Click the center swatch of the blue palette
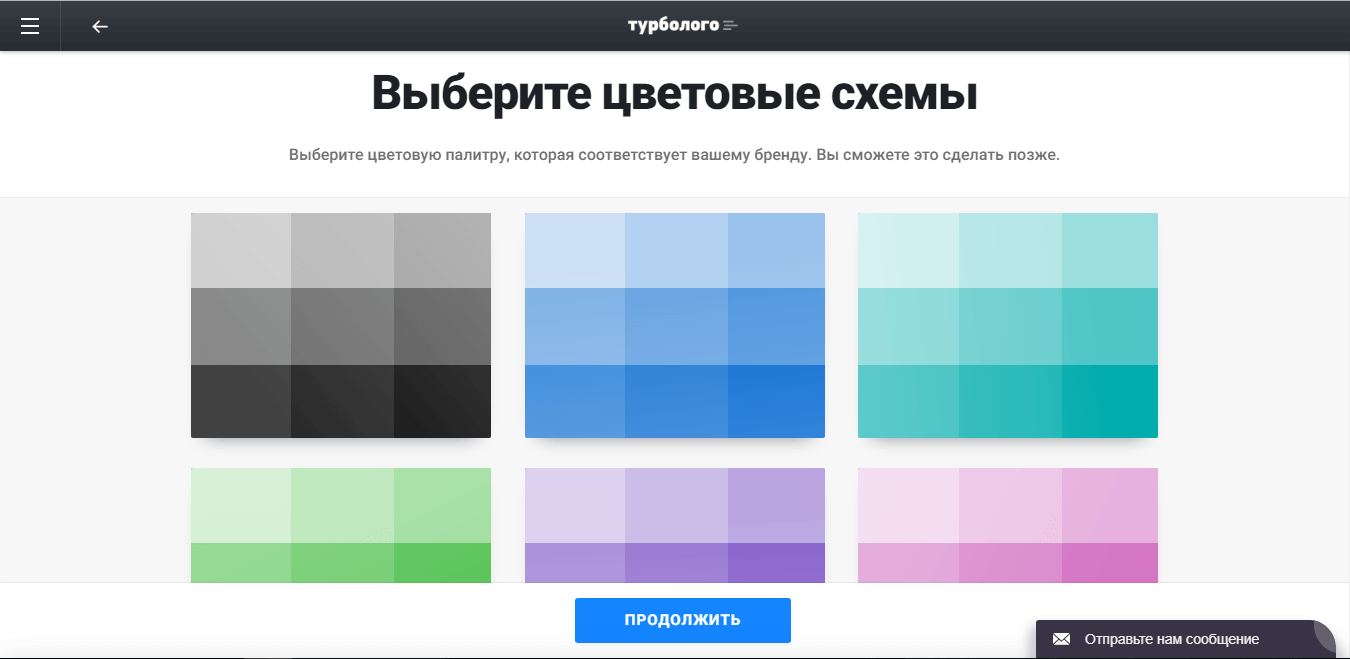This screenshot has height=659, width=1350. [x=676, y=326]
